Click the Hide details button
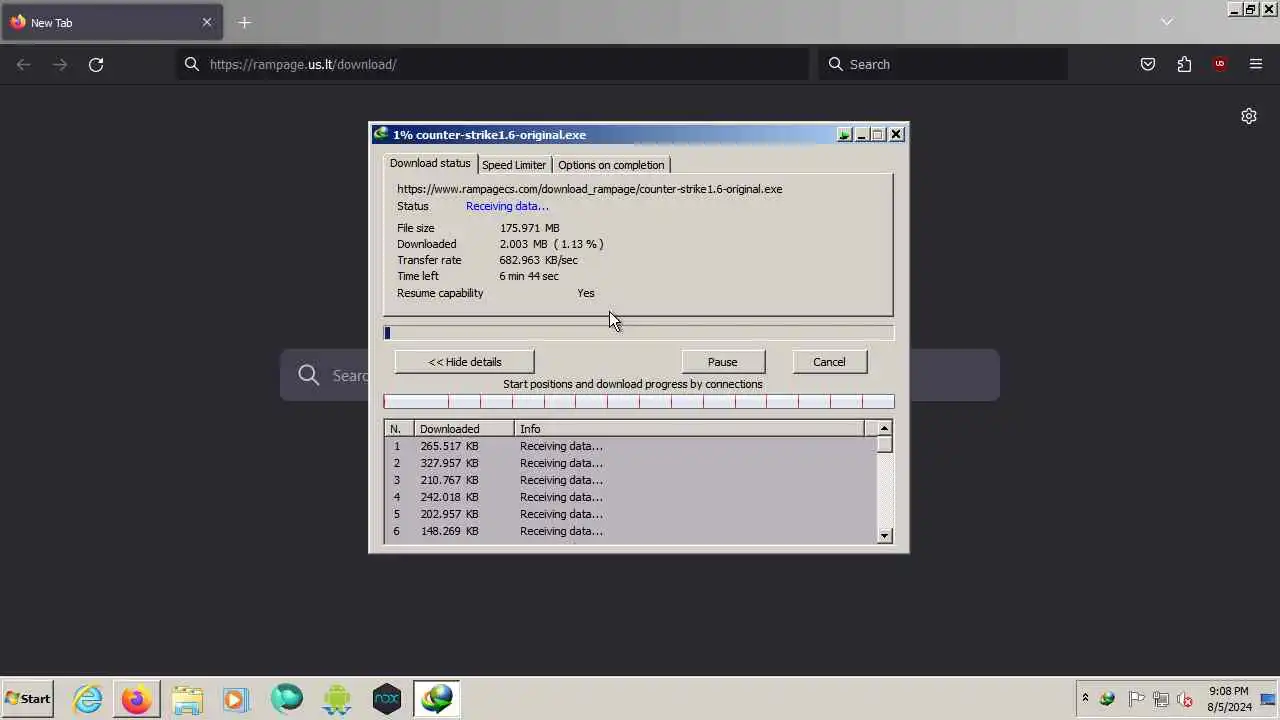The height and width of the screenshot is (720, 1280). (465, 362)
